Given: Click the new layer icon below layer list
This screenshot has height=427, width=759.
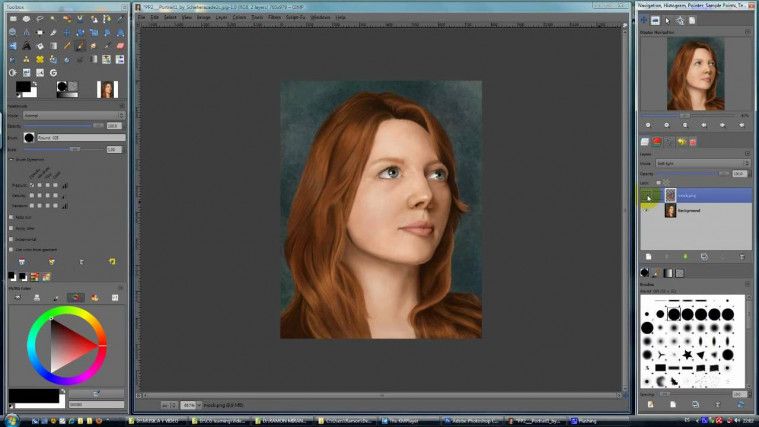Looking at the screenshot, I should (x=649, y=257).
